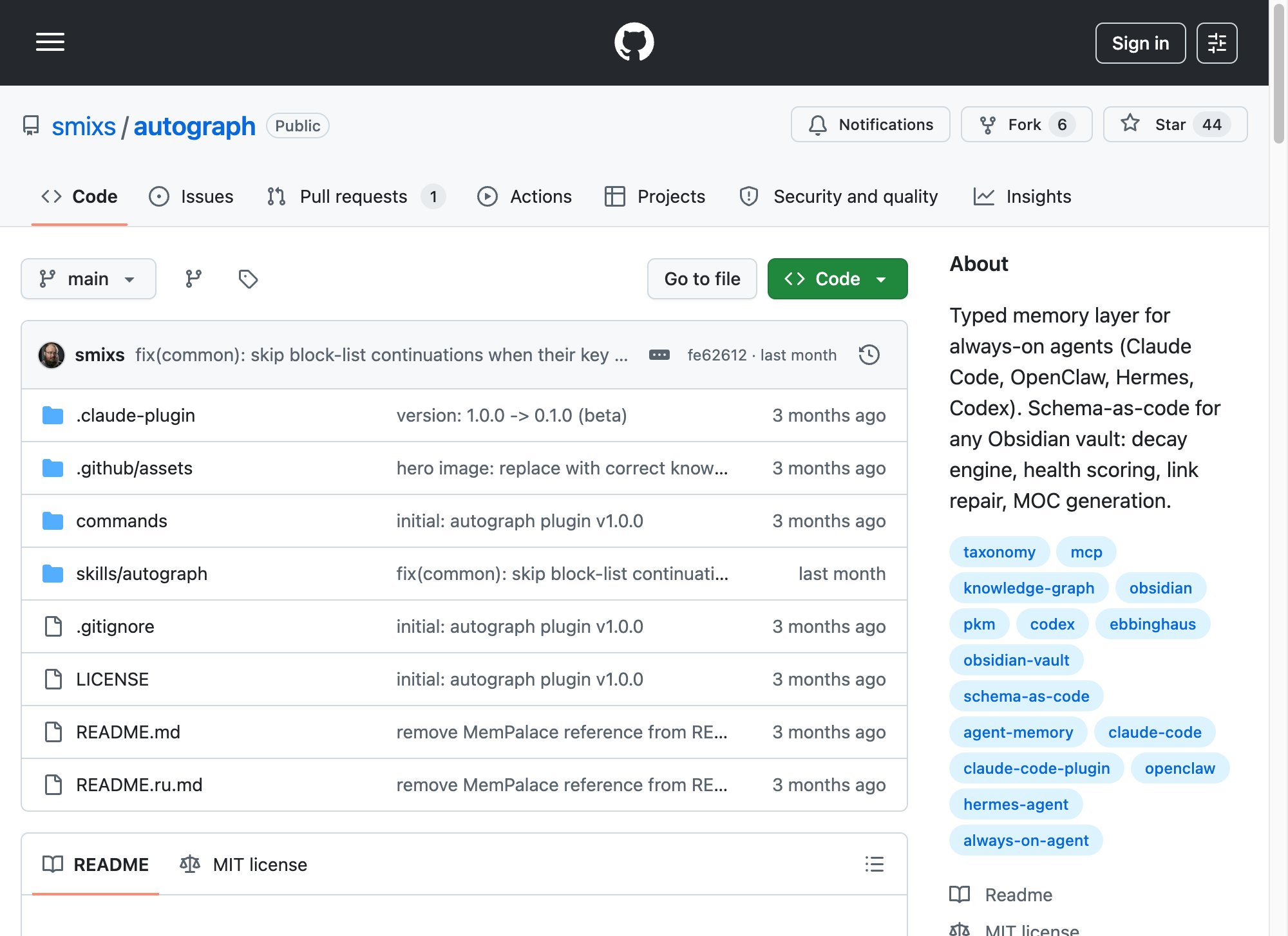Click the .claude-plugin folder icon

tap(53, 415)
